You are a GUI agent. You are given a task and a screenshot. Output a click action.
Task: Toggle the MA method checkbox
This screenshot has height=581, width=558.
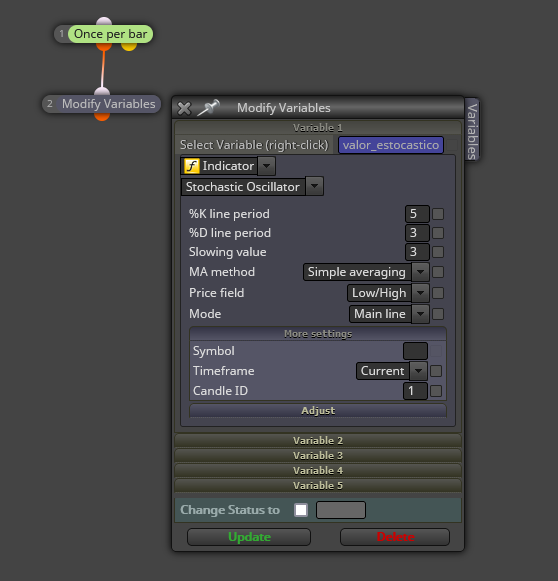(x=438, y=272)
